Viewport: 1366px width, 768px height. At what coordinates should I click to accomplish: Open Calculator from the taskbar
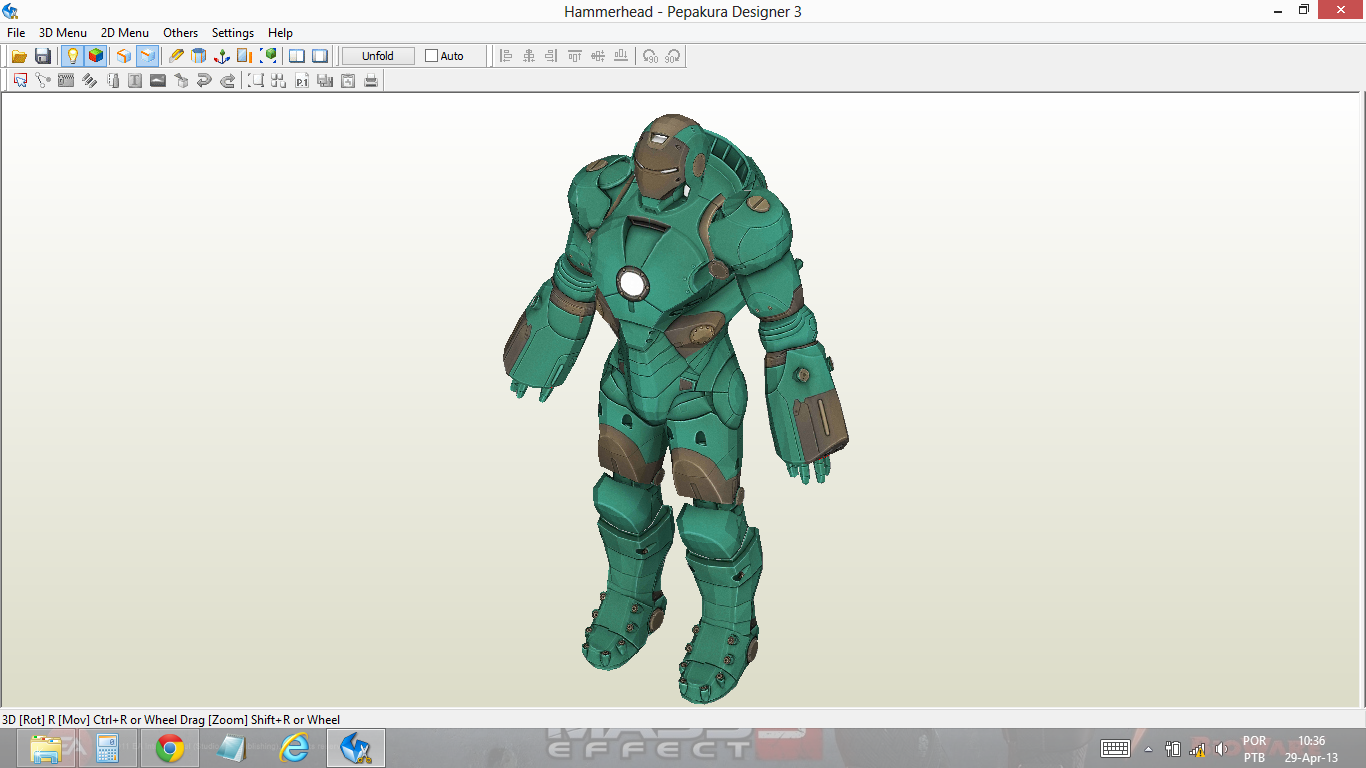point(108,748)
